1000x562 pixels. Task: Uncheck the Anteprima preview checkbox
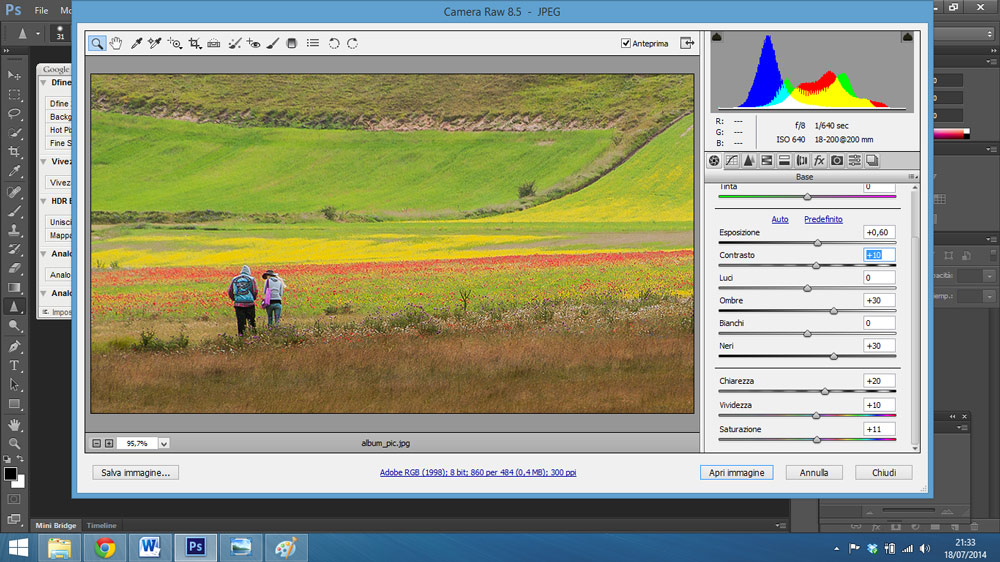[x=626, y=43]
